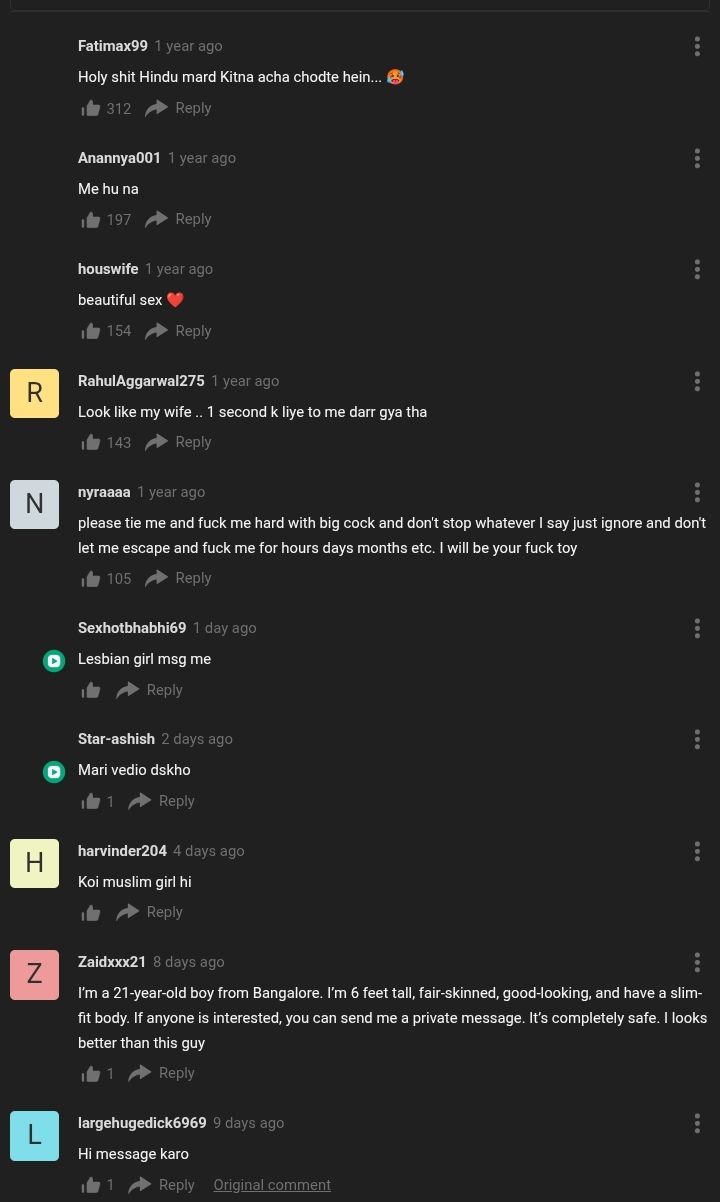Screen dimensions: 720x1202
Task: Click the green video badge beside Star-ashish
Action: (54, 772)
